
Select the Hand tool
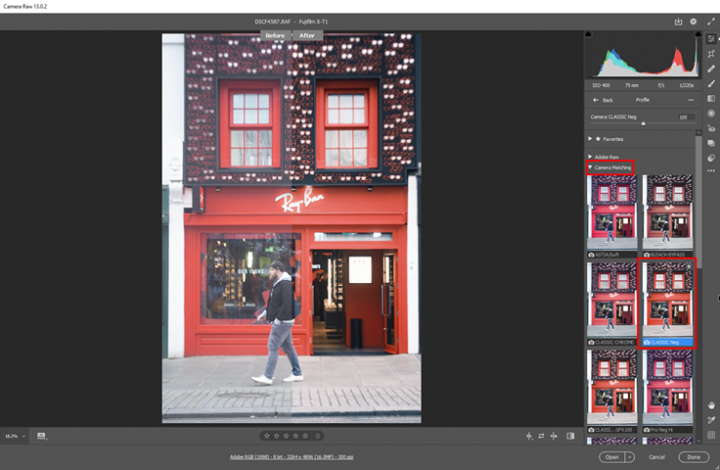(x=711, y=405)
